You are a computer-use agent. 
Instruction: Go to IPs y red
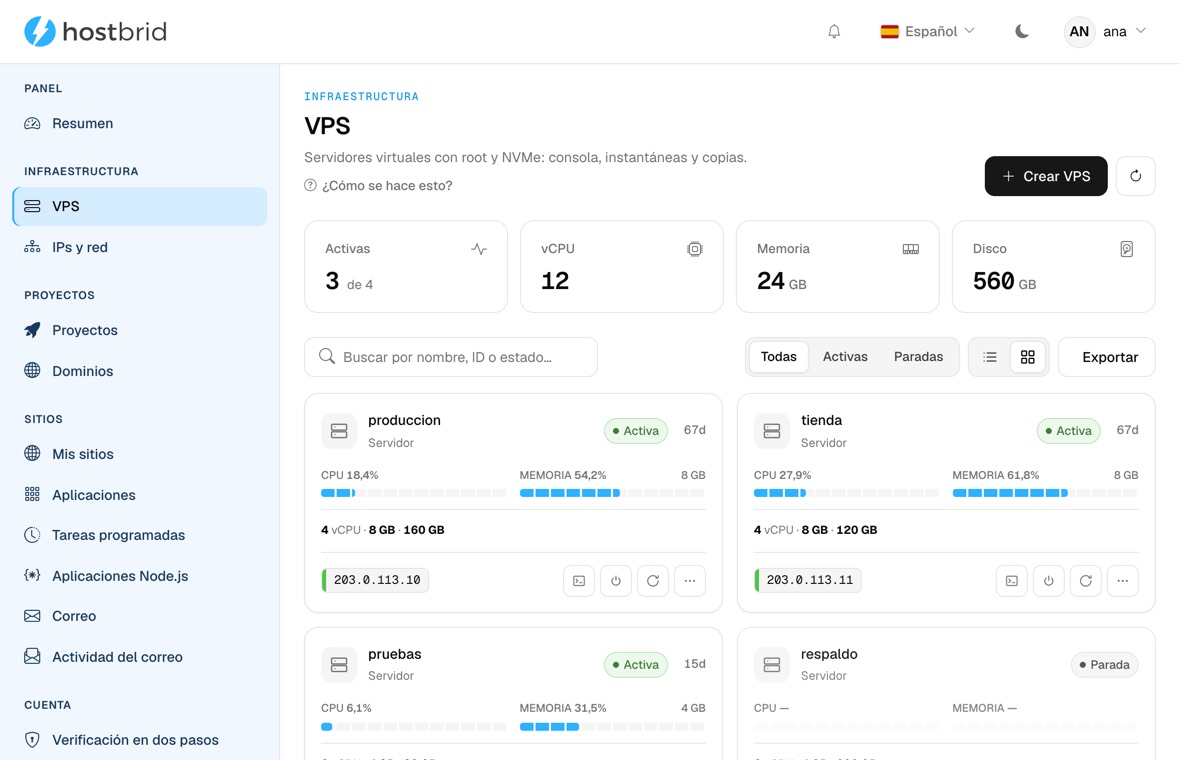click(140, 248)
